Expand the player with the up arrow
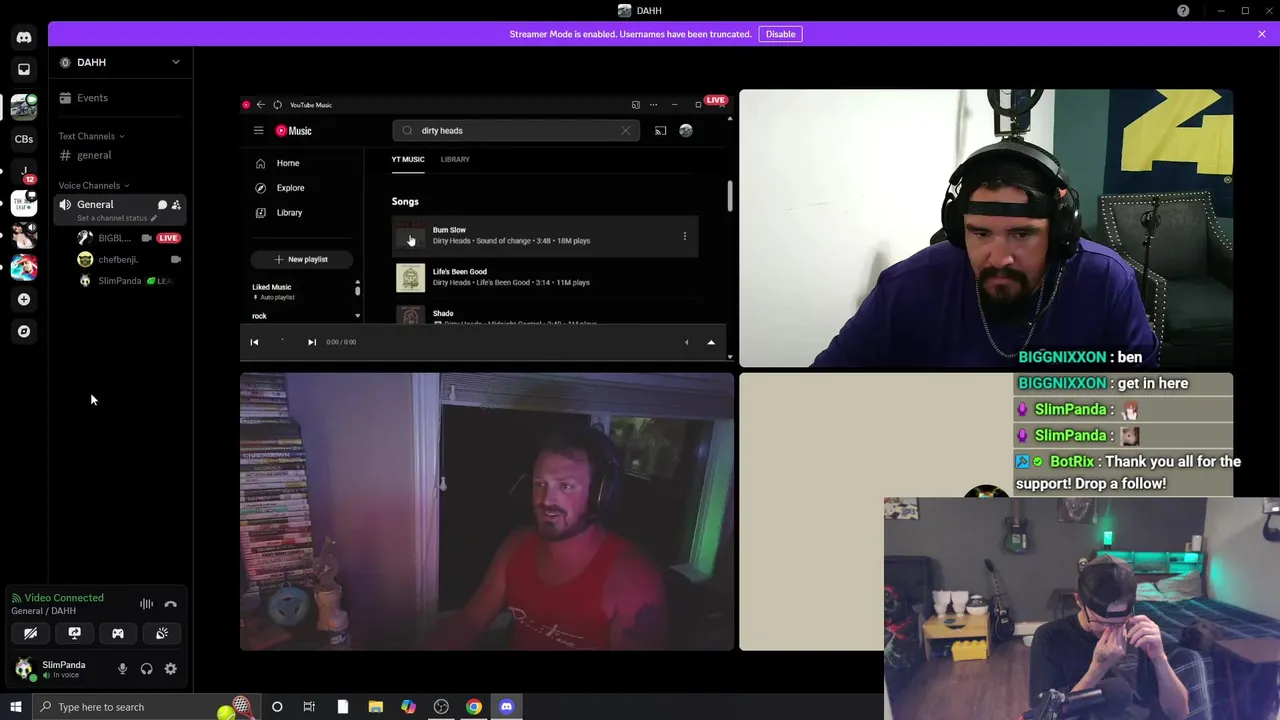Image resolution: width=1280 pixels, height=720 pixels. (x=711, y=342)
